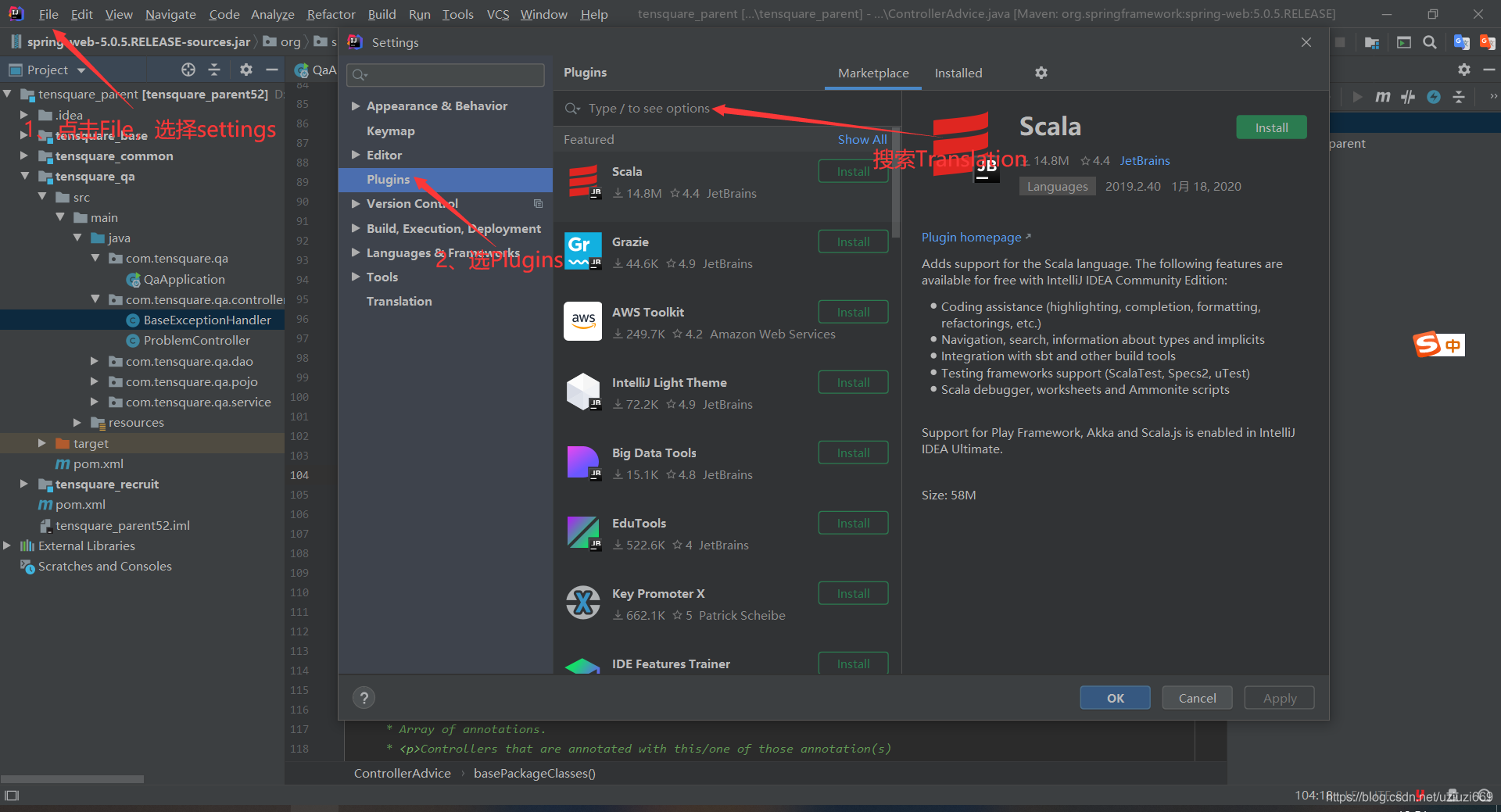
Task: Install the Grazie plugin
Action: 853,241
